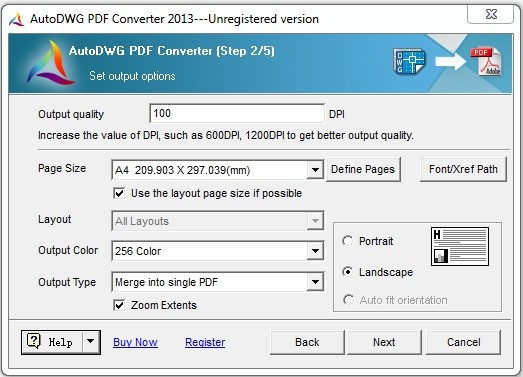Image resolution: width=523 pixels, height=377 pixels.
Task: Click the AutoDWG logo in the title bar
Action: click(x=16, y=19)
